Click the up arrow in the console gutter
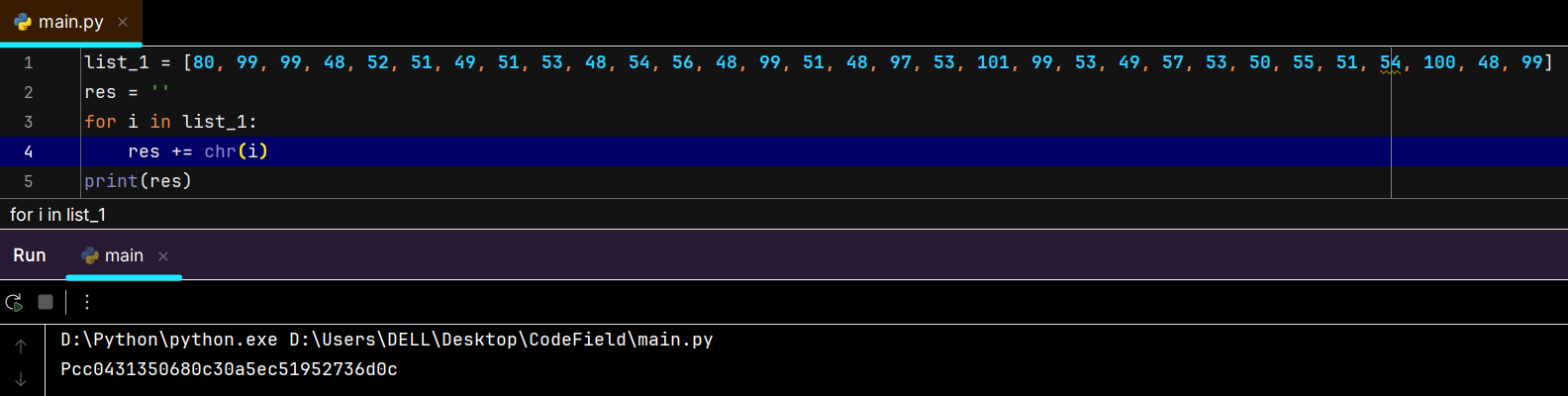Image resolution: width=1568 pixels, height=396 pixels. [x=21, y=346]
